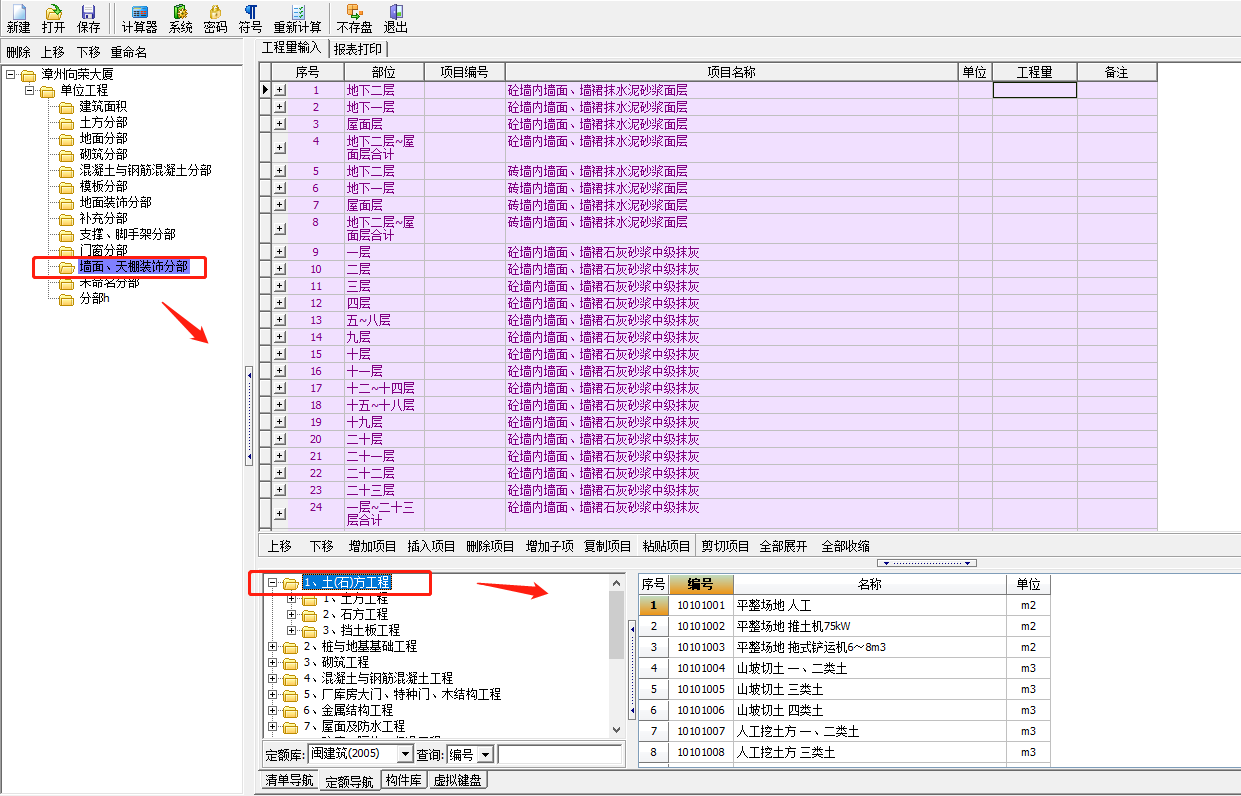Click the 全部展开 button
This screenshot has width=1241, height=796.
click(x=783, y=546)
